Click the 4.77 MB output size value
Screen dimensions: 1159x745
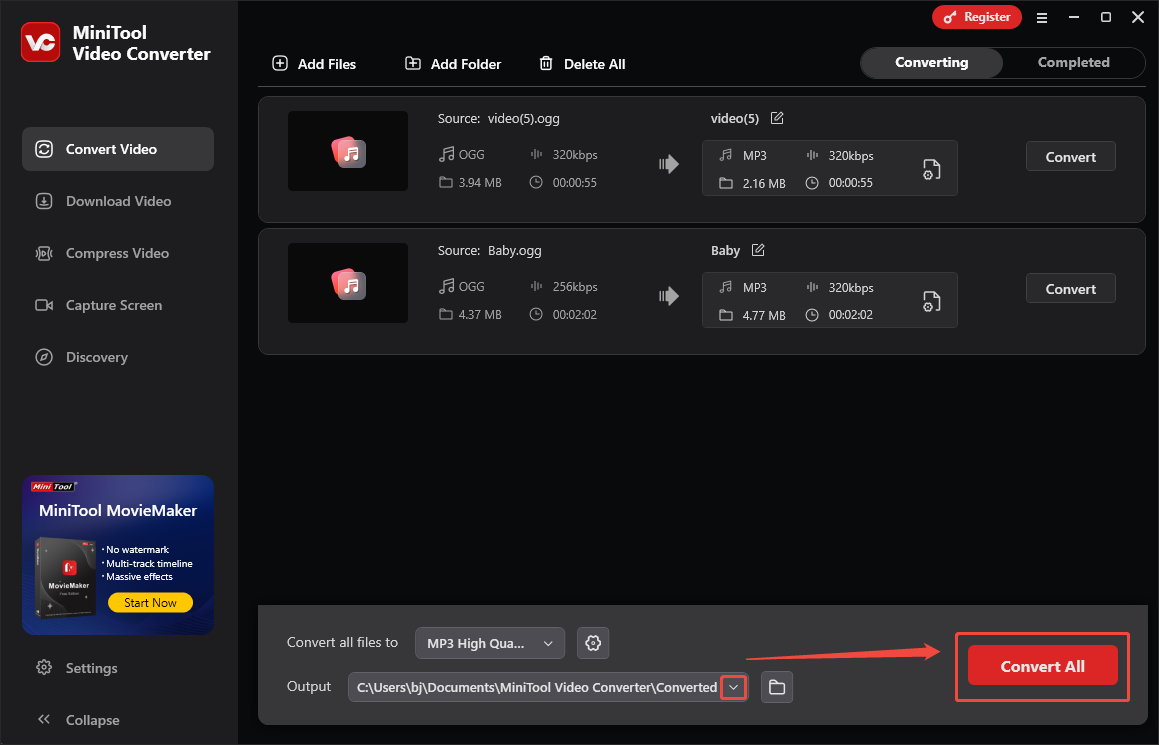pos(764,316)
